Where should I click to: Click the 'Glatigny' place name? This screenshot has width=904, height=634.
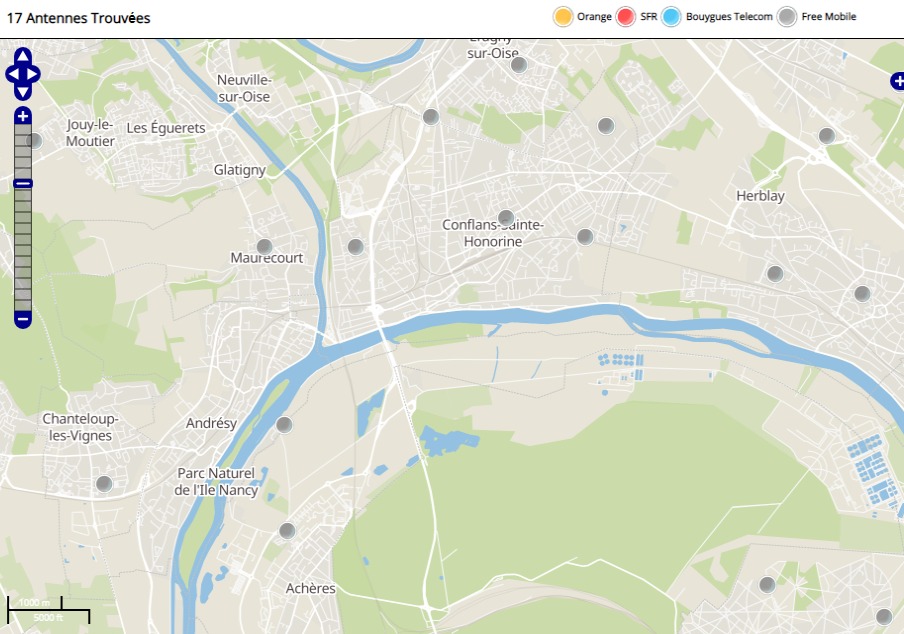(x=240, y=170)
